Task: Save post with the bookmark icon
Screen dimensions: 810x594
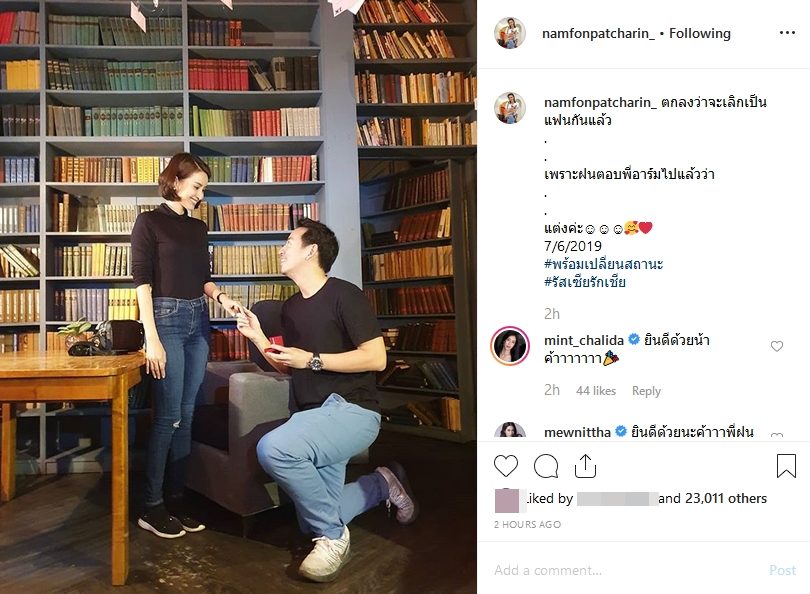Action: (x=786, y=465)
